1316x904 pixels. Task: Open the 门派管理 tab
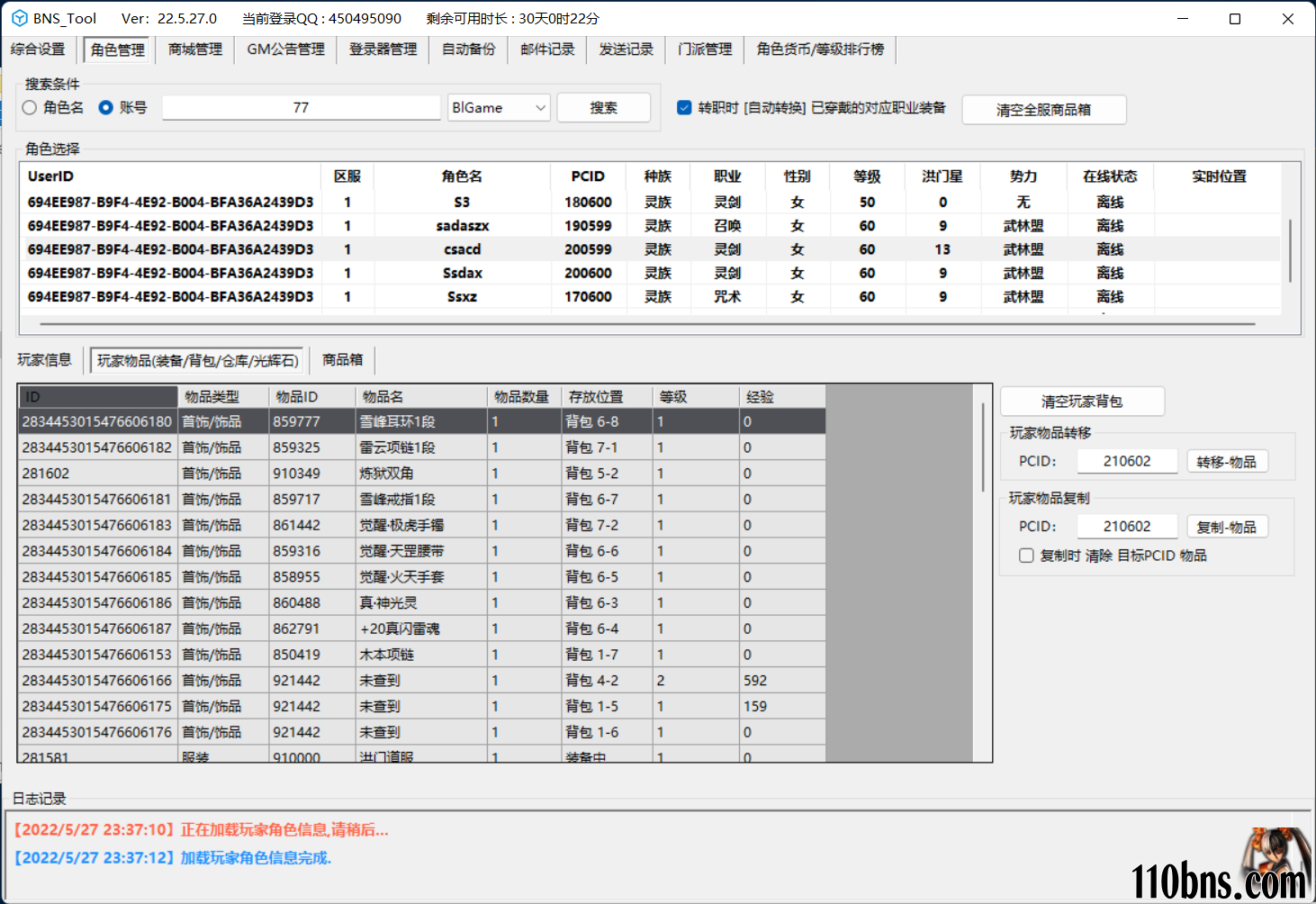pyautogui.click(x=705, y=50)
